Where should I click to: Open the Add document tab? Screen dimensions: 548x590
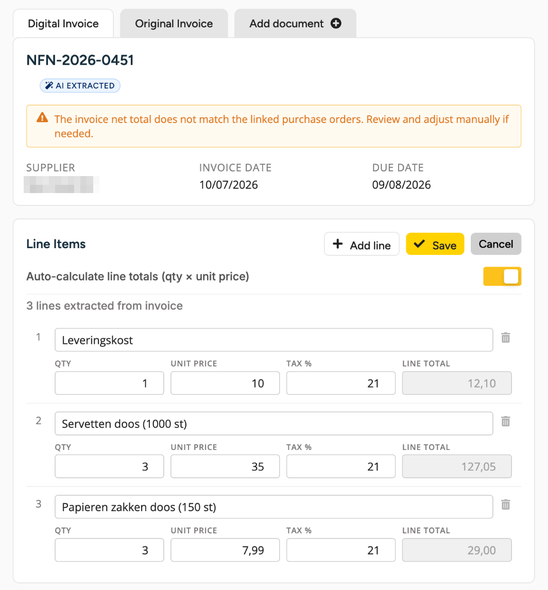(295, 23)
